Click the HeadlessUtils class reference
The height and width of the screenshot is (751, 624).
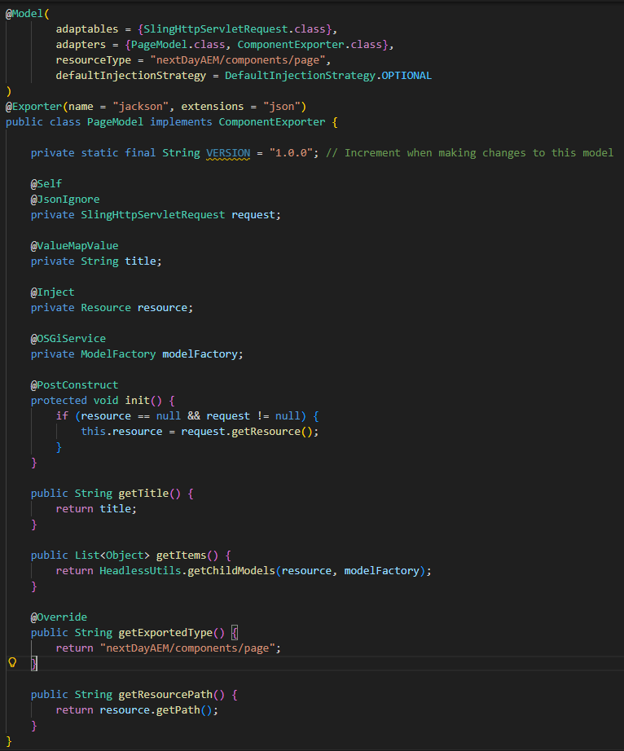click(x=140, y=571)
